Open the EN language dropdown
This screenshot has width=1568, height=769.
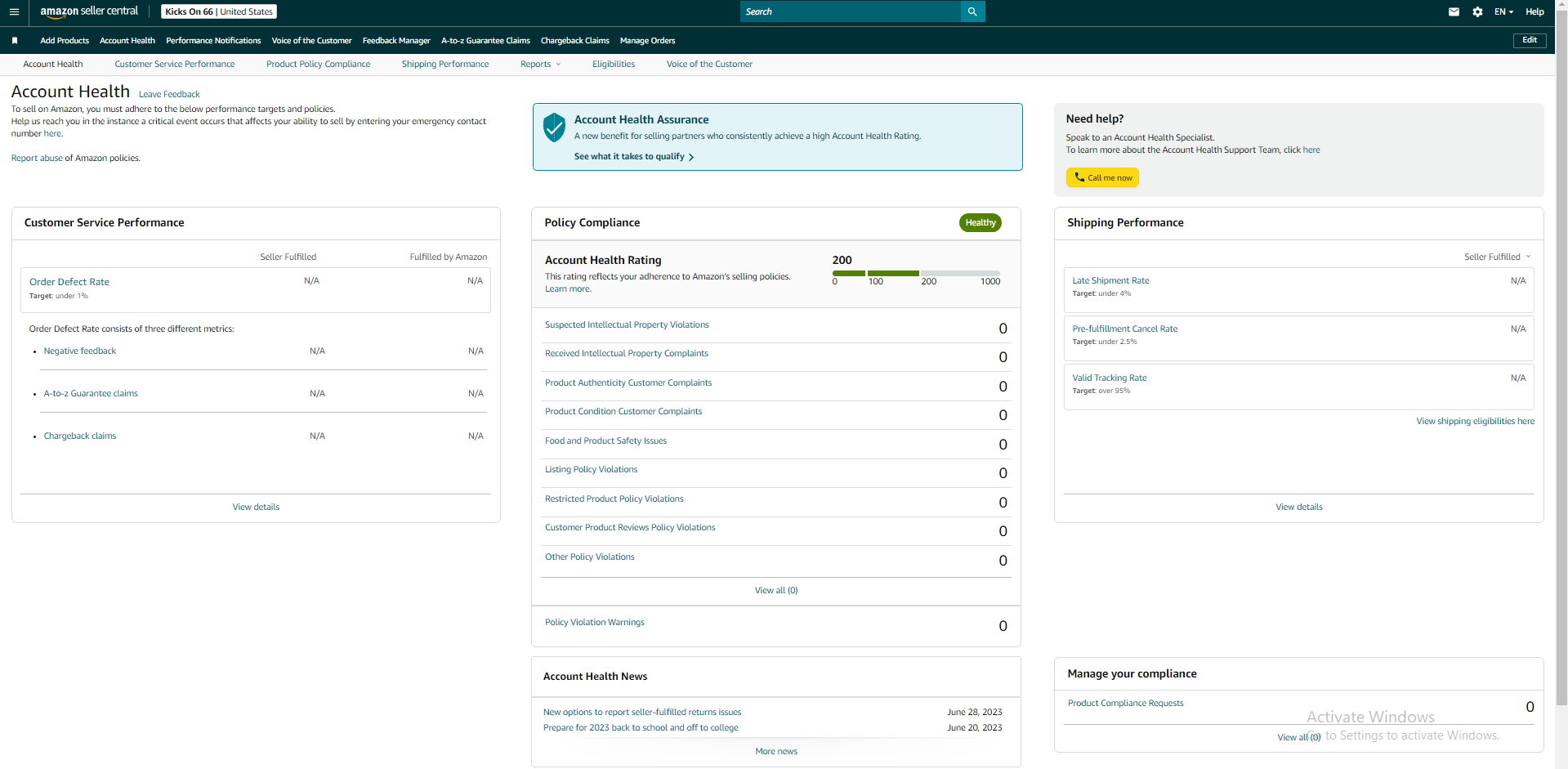[1503, 11]
